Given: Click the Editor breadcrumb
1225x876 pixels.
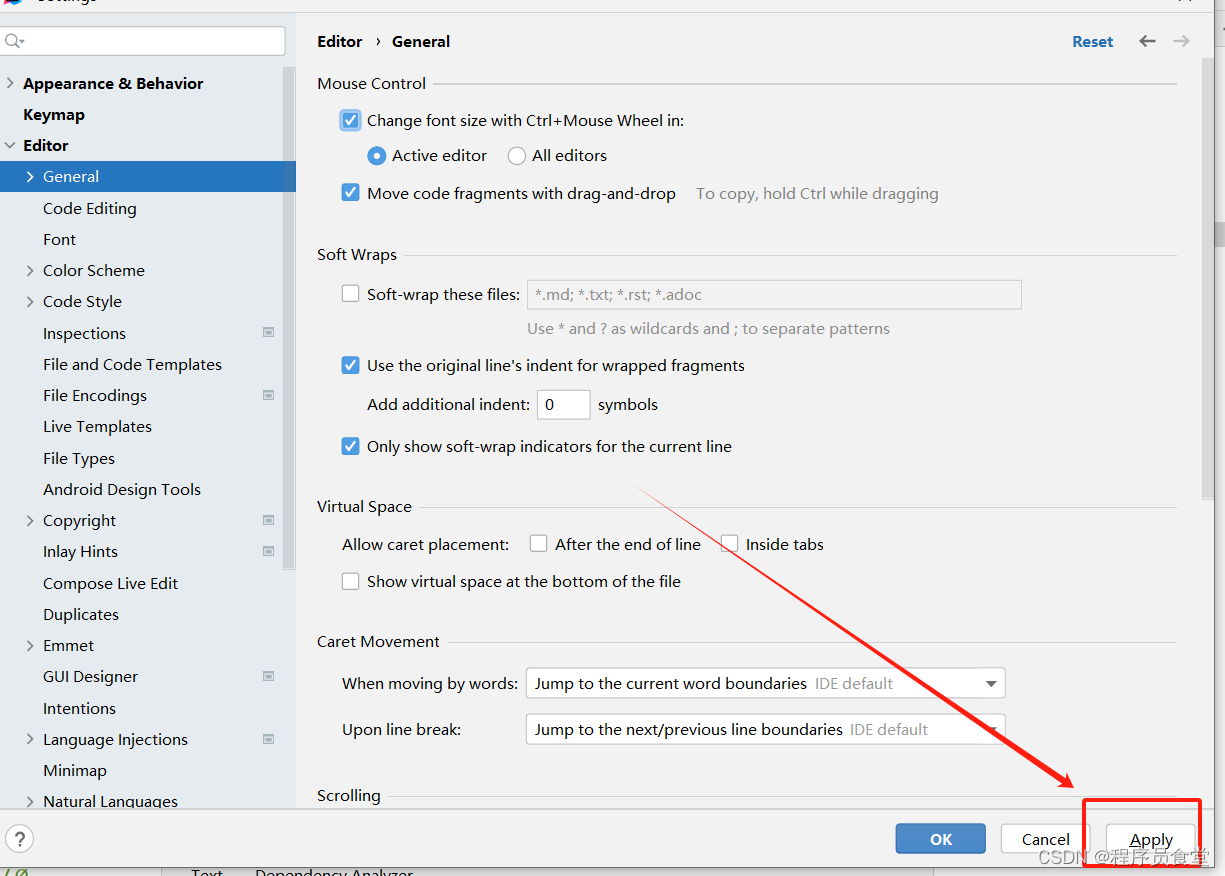Looking at the screenshot, I should click(340, 41).
